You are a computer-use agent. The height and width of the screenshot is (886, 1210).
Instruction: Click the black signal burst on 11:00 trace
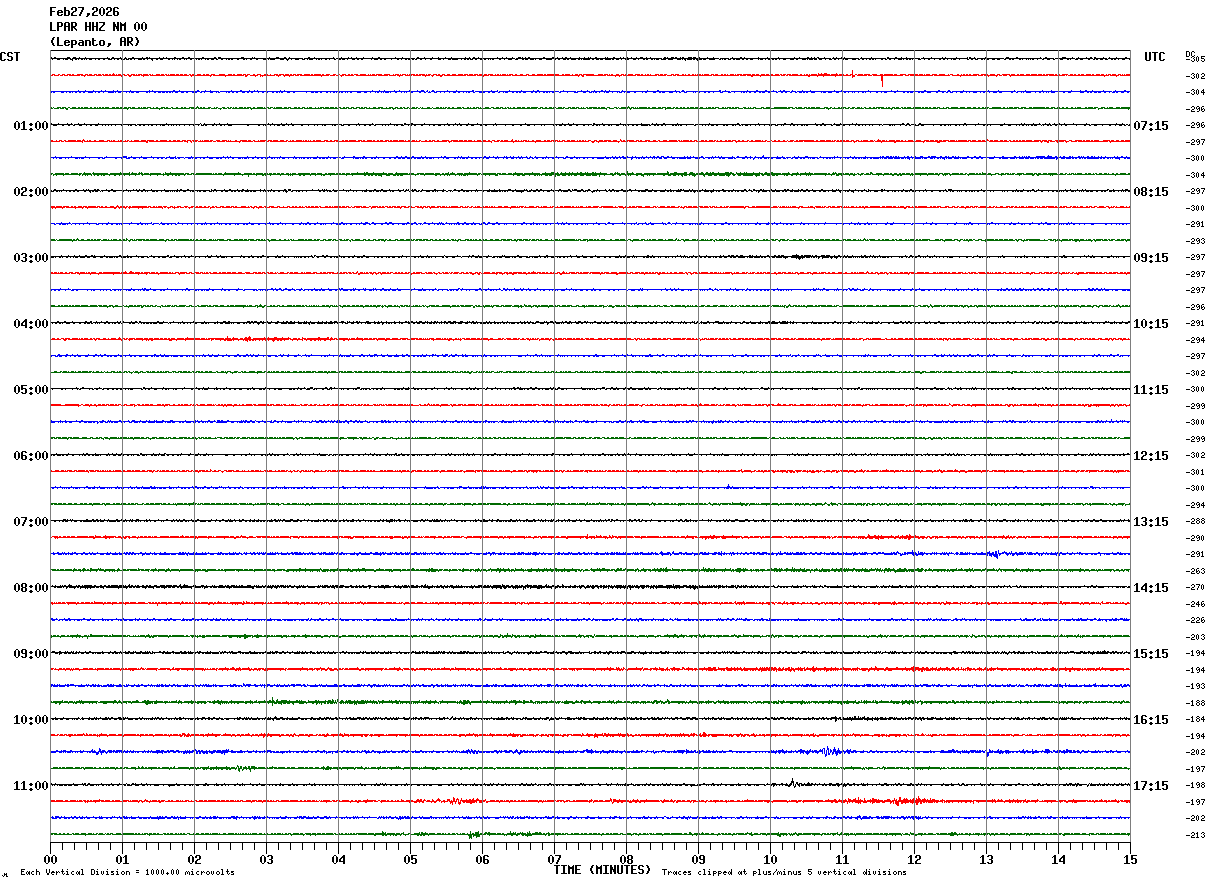[x=792, y=783]
